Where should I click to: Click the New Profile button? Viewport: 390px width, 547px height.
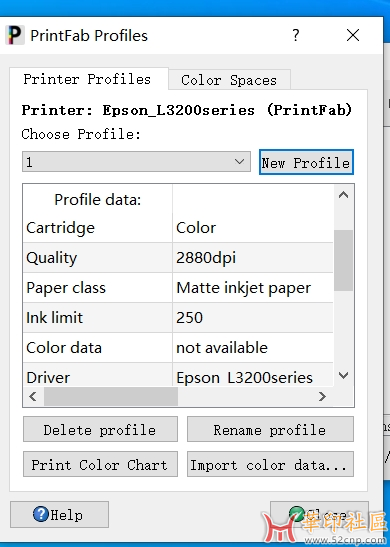(x=306, y=162)
